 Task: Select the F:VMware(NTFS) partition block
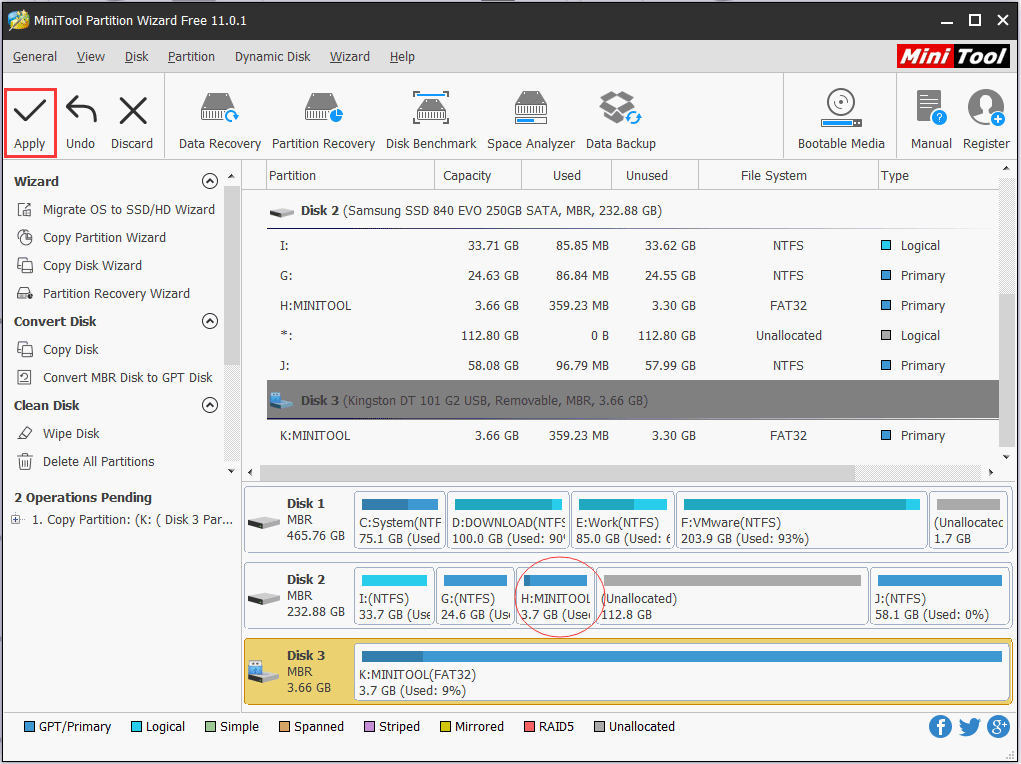click(802, 521)
